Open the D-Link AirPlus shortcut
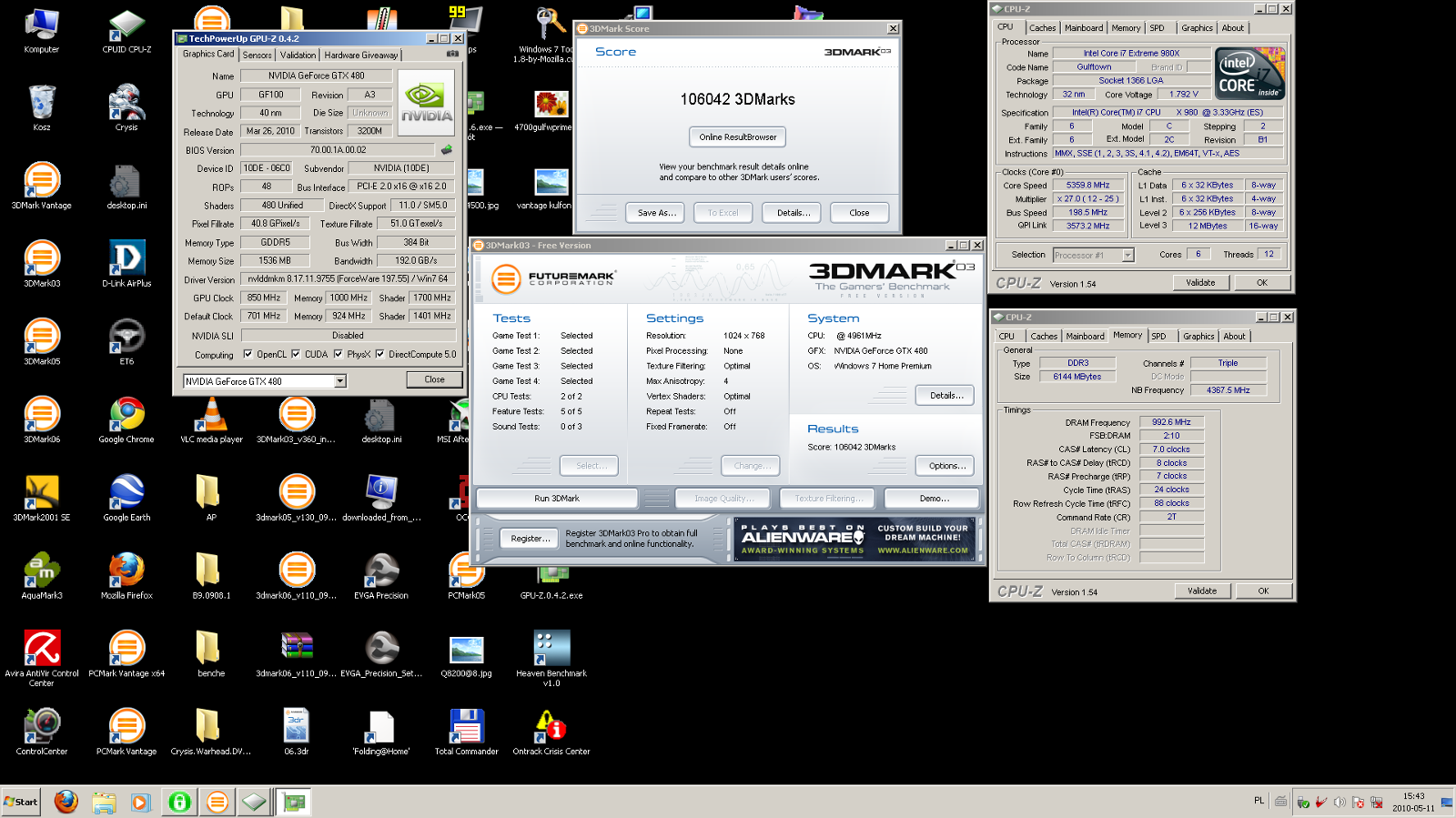 pyautogui.click(x=126, y=264)
